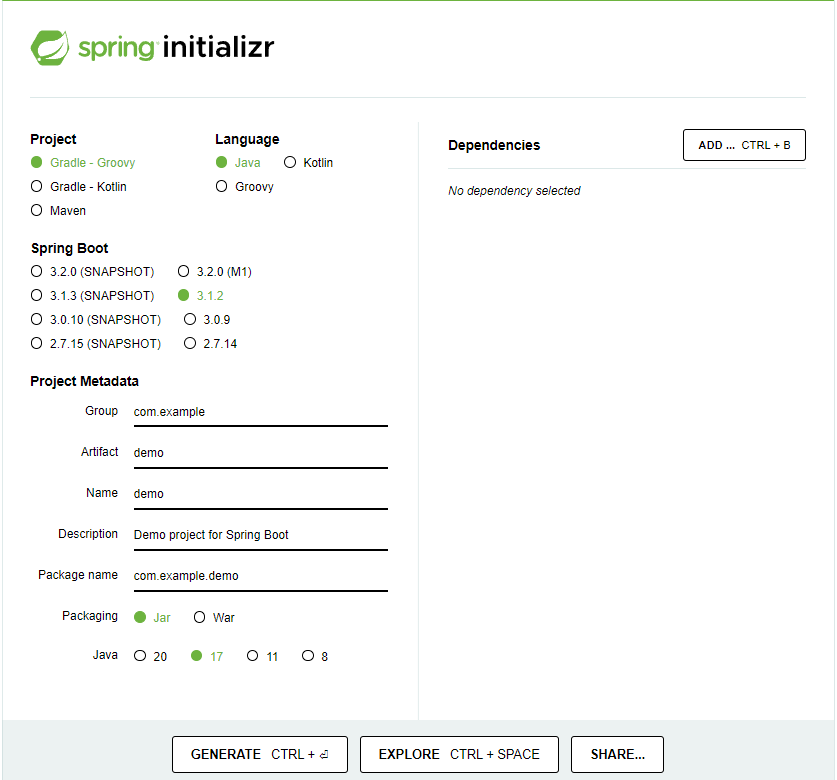Select Spring Boot version 3.1.2
This screenshot has height=780, width=837.
click(201, 295)
